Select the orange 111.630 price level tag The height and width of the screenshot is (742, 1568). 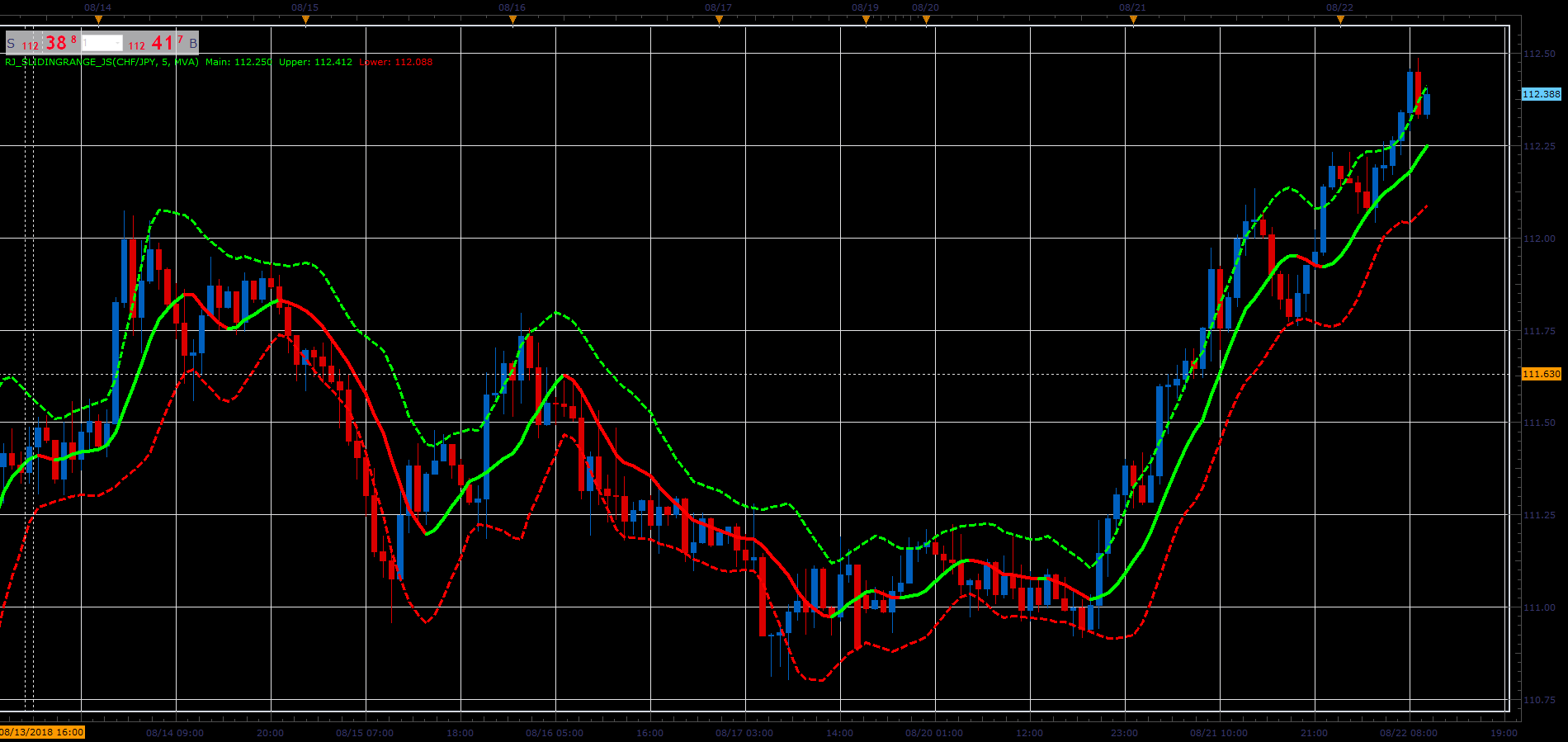[x=1542, y=374]
